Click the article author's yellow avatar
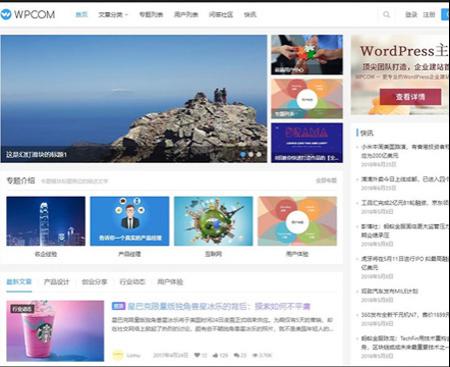 coord(118,355)
